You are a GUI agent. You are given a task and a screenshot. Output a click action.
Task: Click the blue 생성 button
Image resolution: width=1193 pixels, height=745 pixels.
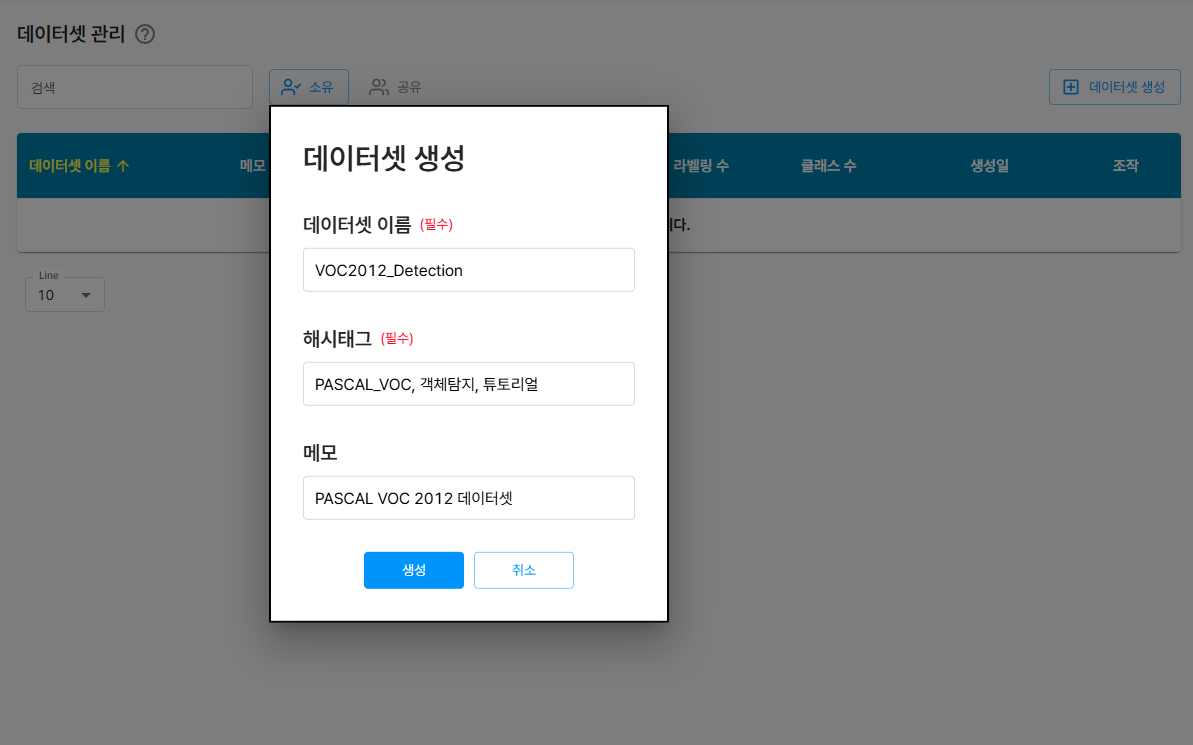pyautogui.click(x=414, y=570)
